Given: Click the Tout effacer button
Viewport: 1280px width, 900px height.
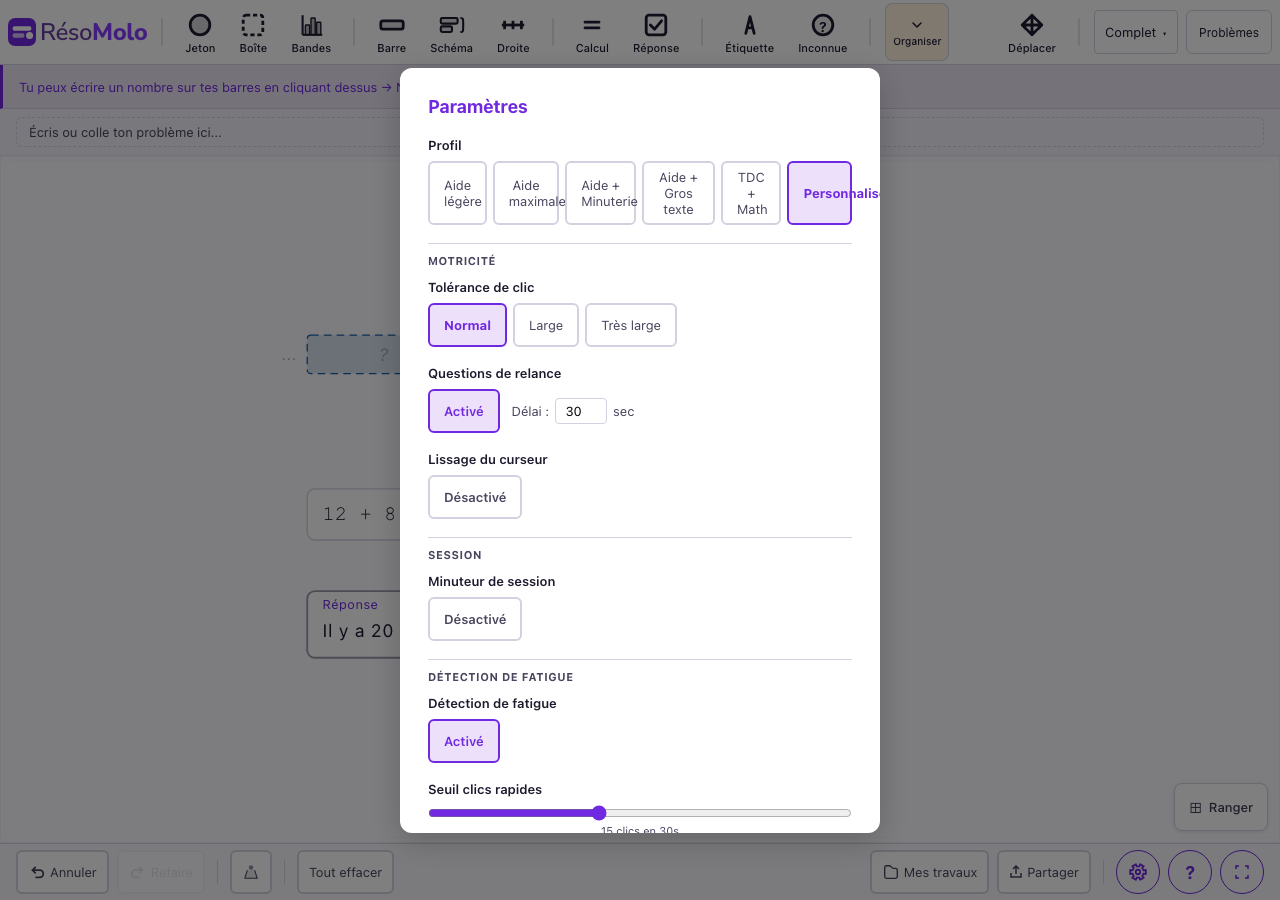Looking at the screenshot, I should tap(345, 872).
